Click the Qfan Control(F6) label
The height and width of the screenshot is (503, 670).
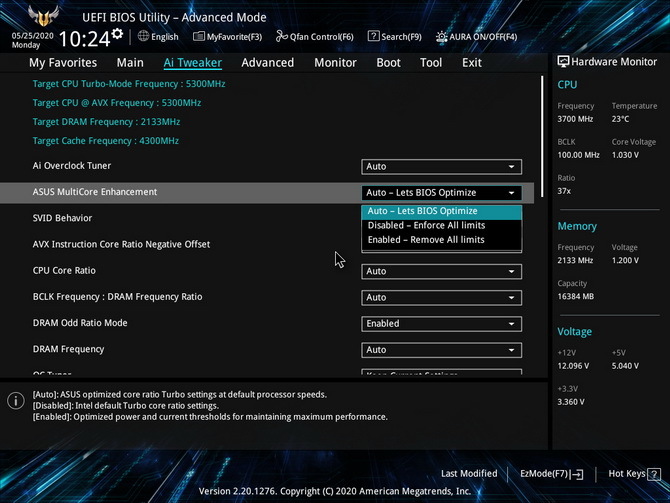tap(322, 37)
